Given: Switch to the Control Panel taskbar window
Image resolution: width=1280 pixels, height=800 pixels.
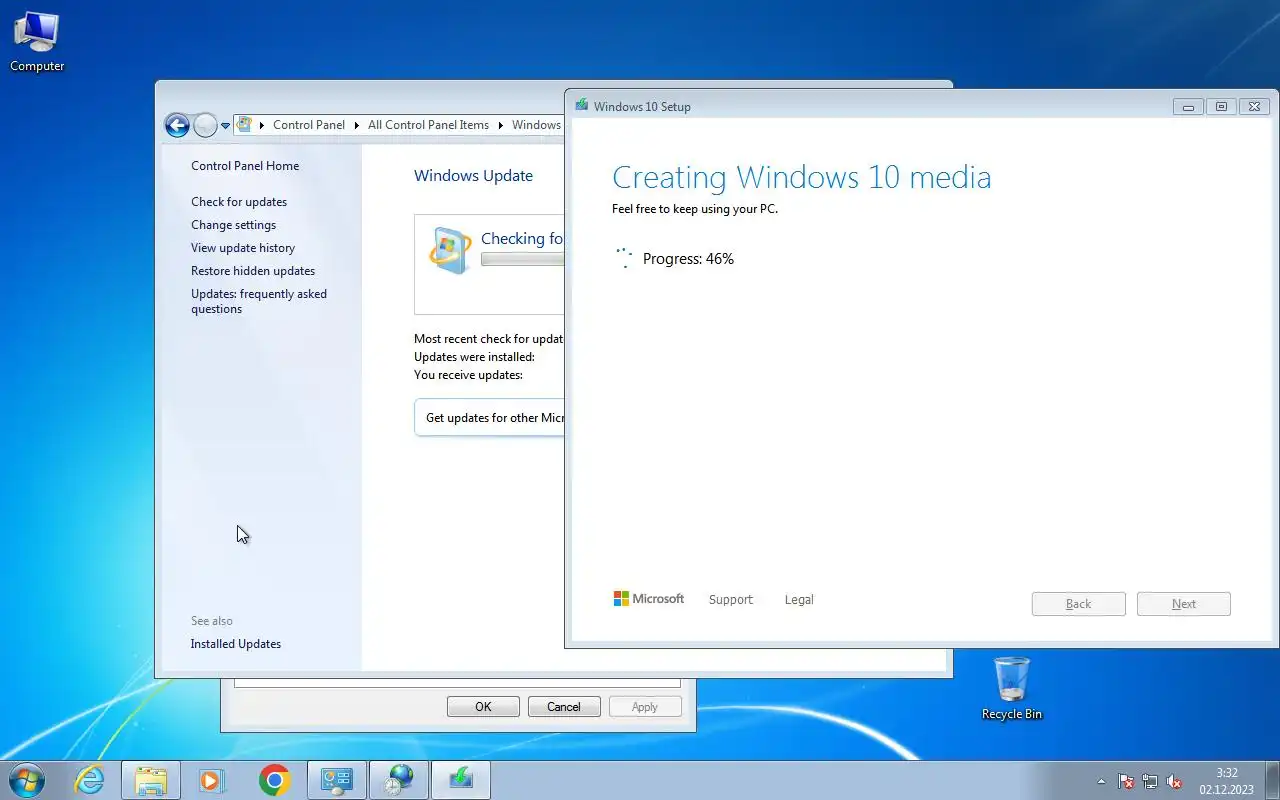Looking at the screenshot, I should [337, 780].
